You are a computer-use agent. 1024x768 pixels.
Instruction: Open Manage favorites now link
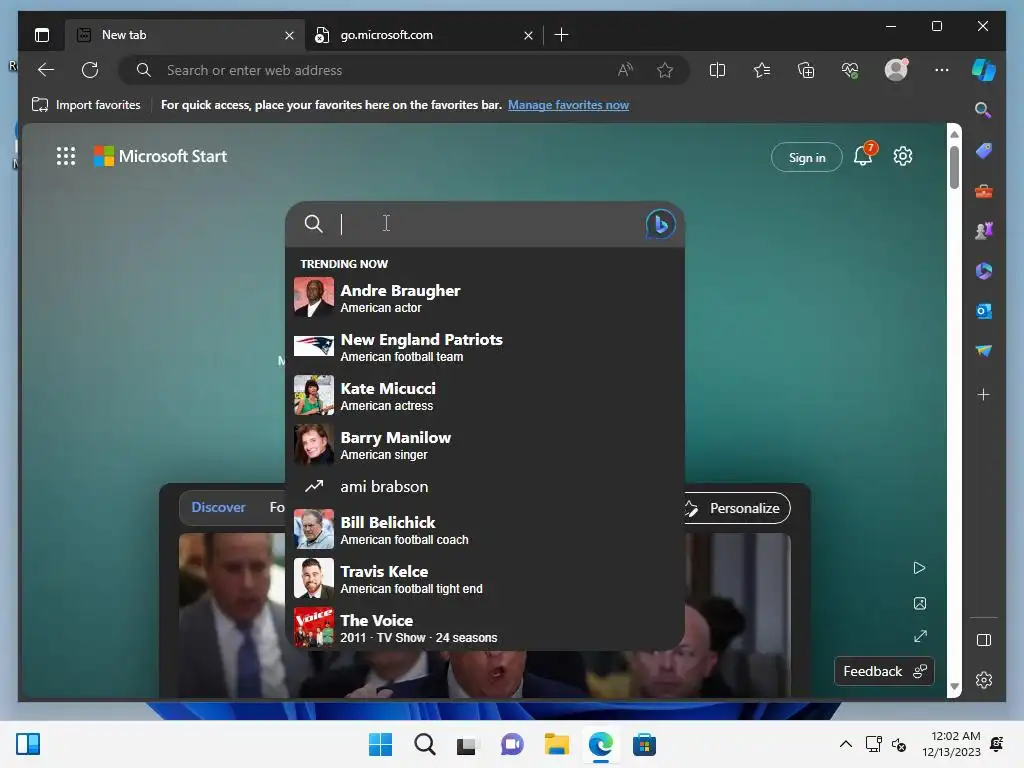point(568,105)
